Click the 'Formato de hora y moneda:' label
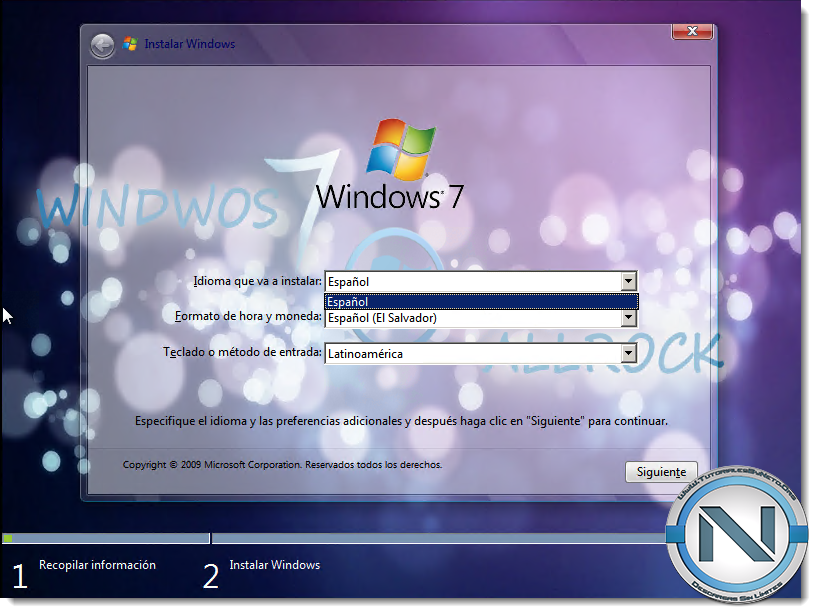The width and height of the screenshot is (816, 613). coord(248,316)
